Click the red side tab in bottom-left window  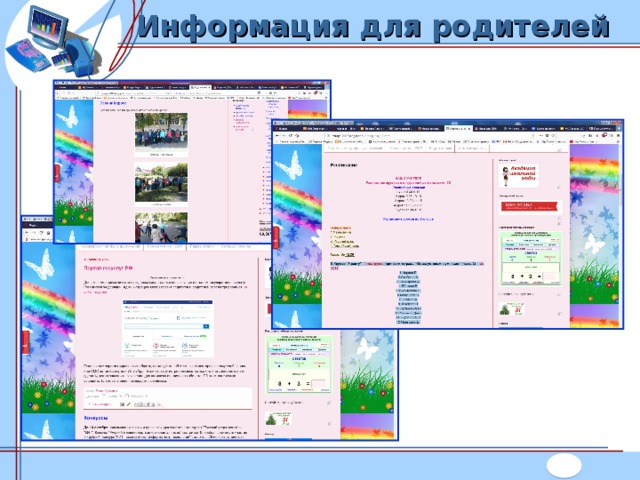25,343
